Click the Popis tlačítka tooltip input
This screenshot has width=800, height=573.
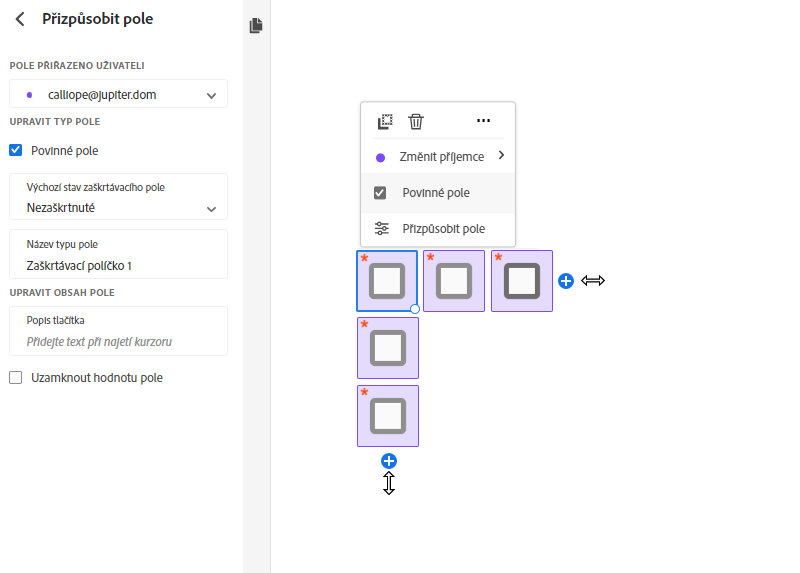click(119, 342)
